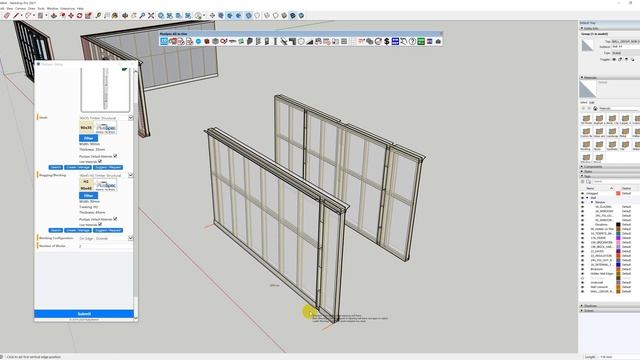Select the Zoom magnifier tool
Viewport: 640px width, 360px height.
pyautogui.click(x=142, y=16)
